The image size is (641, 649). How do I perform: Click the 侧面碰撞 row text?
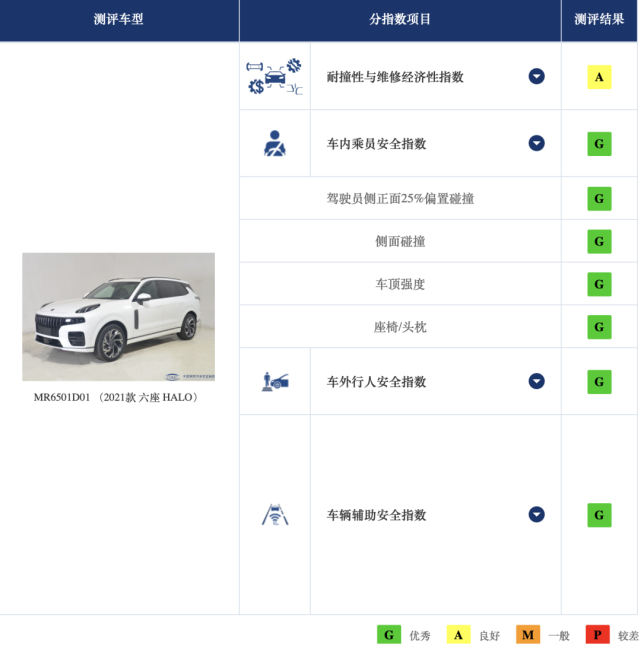tap(400, 241)
